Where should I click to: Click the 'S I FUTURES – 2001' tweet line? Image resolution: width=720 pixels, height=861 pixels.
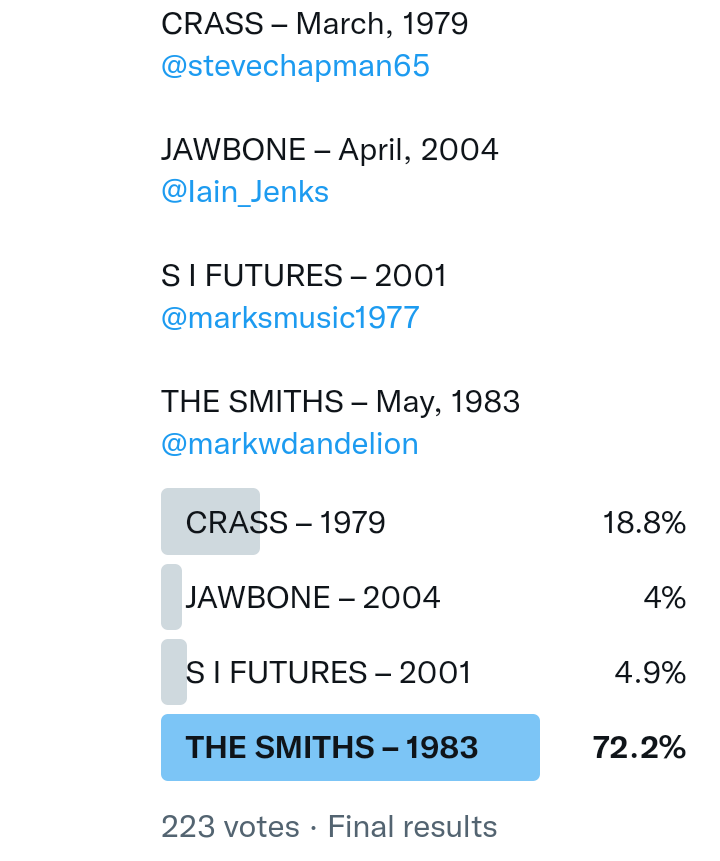[x=304, y=275]
